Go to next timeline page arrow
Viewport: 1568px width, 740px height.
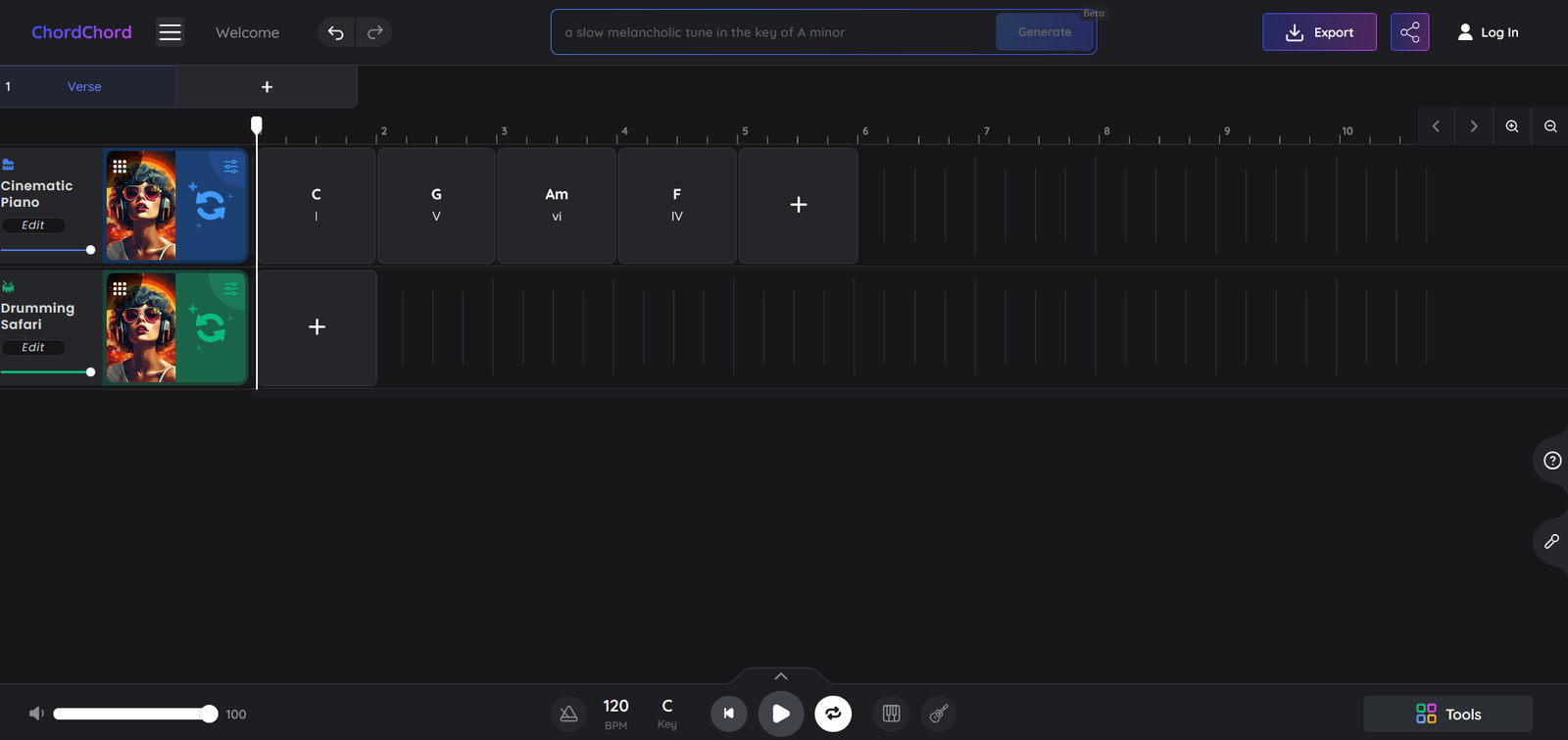[x=1474, y=126]
